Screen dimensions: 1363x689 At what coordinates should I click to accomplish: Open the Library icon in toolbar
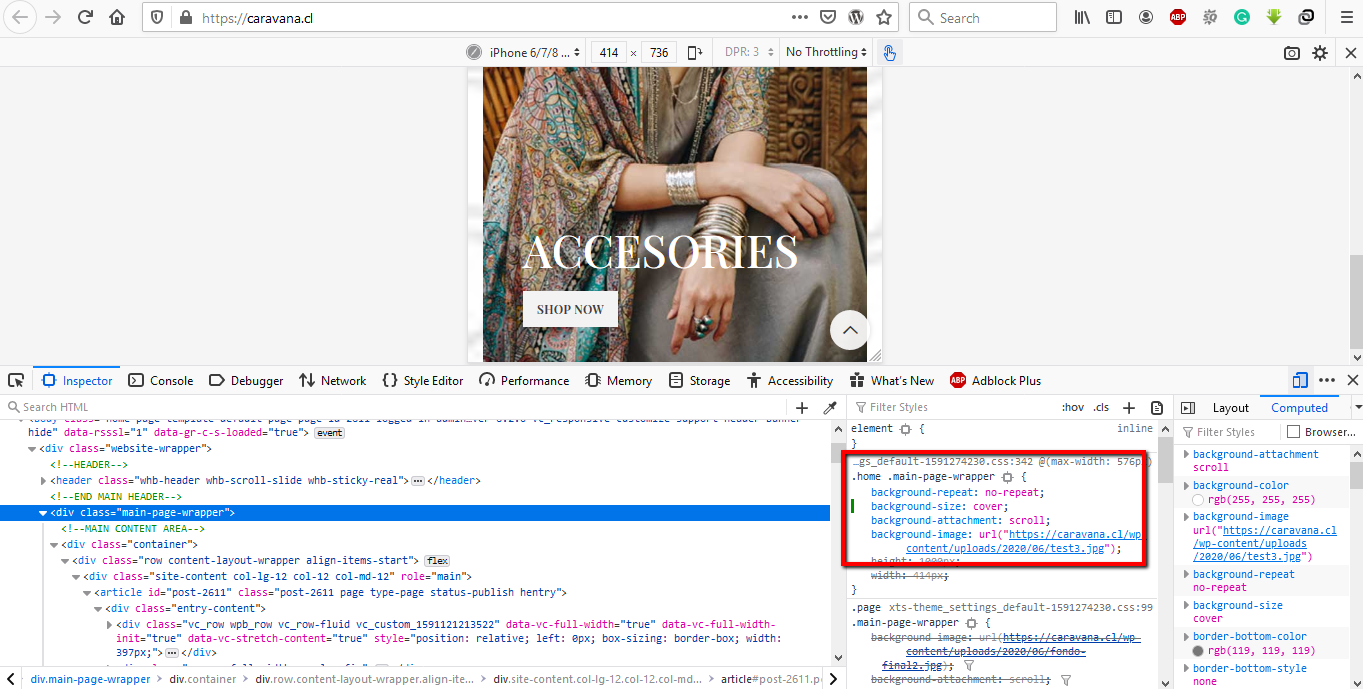(1082, 17)
